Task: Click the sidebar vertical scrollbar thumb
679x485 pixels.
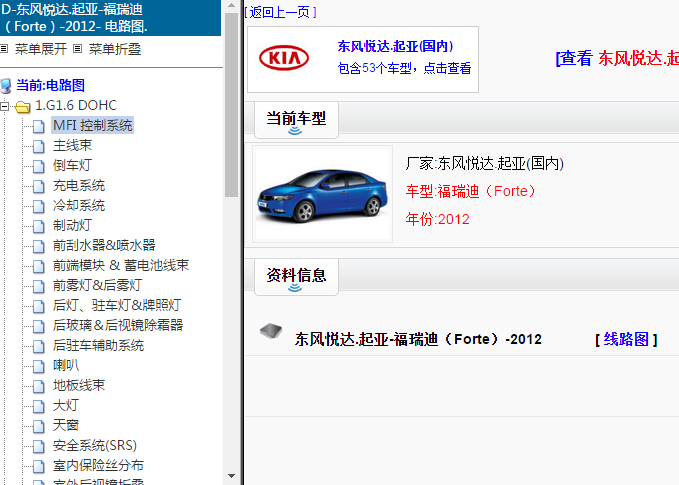Action: point(232,105)
